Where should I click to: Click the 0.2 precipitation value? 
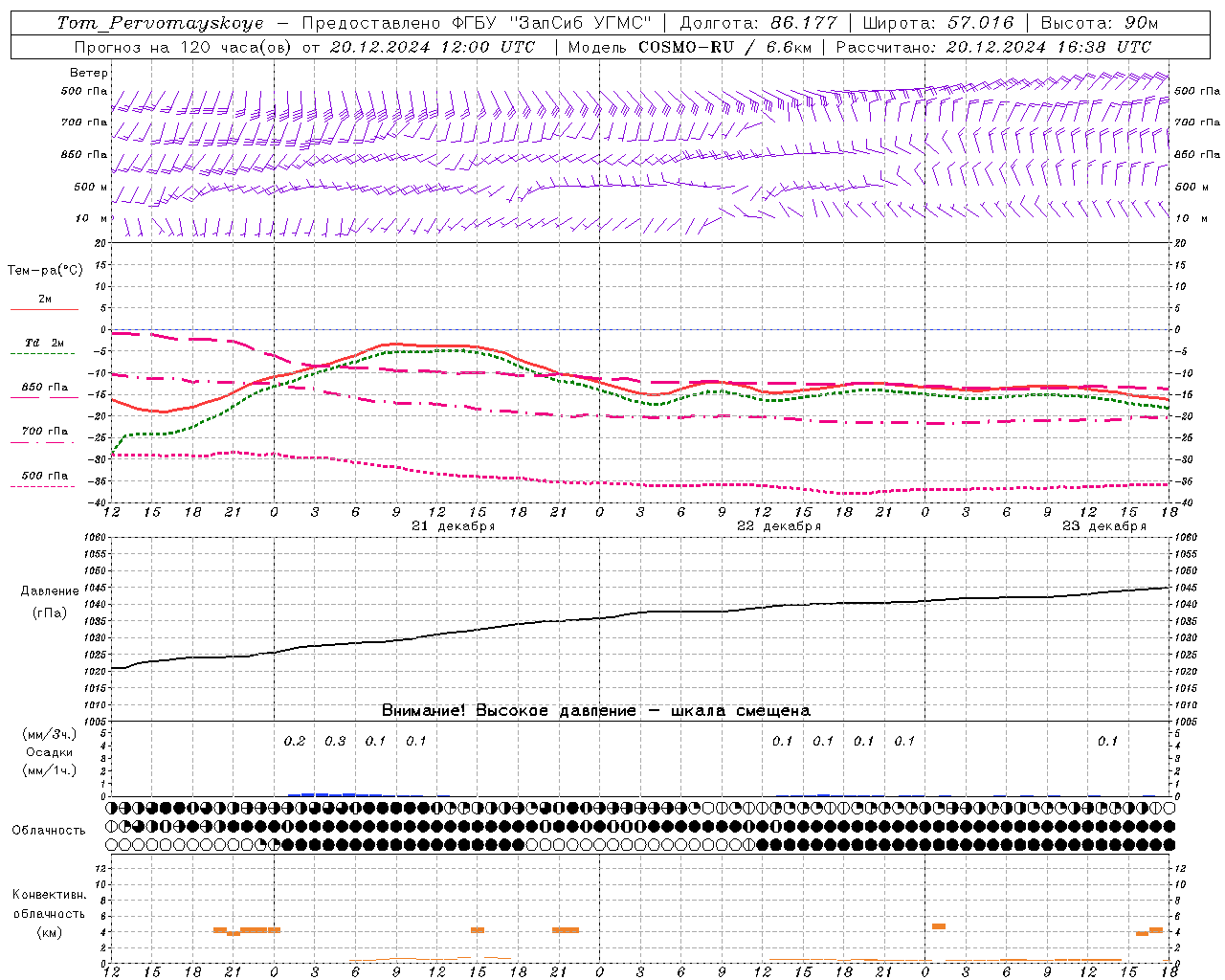point(295,741)
